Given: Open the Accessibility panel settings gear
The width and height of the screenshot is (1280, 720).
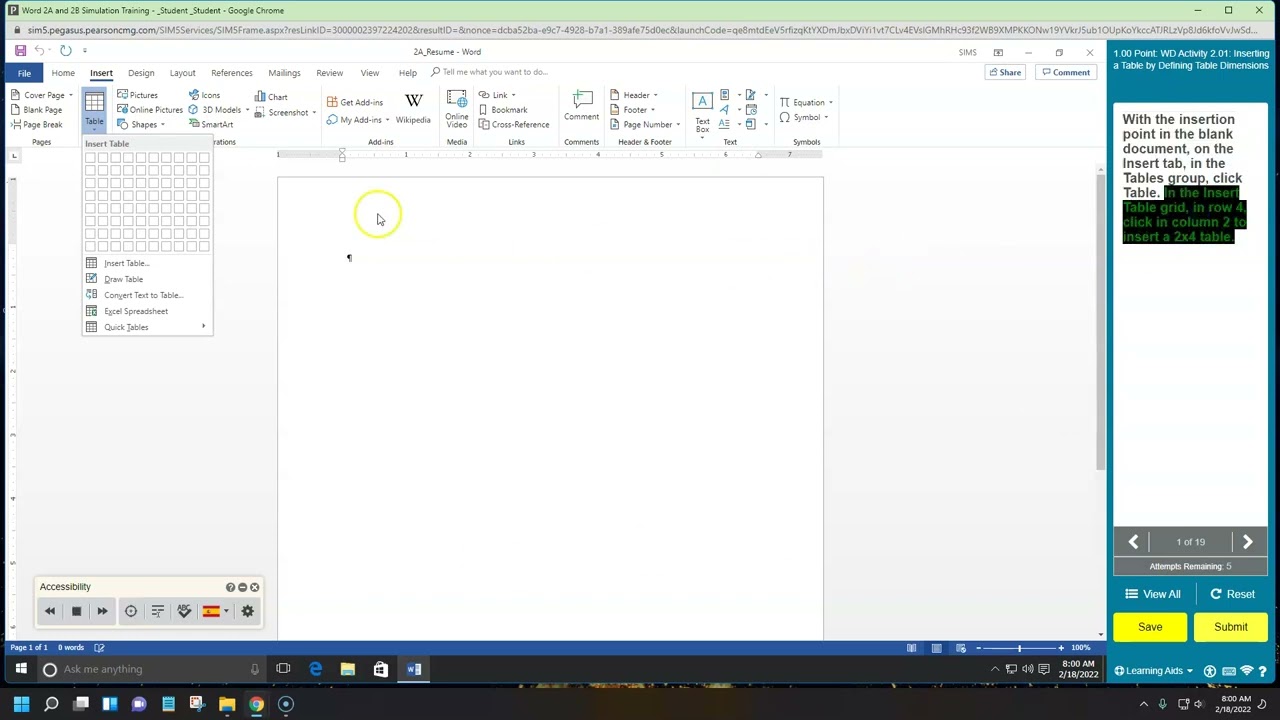Looking at the screenshot, I should [x=248, y=611].
